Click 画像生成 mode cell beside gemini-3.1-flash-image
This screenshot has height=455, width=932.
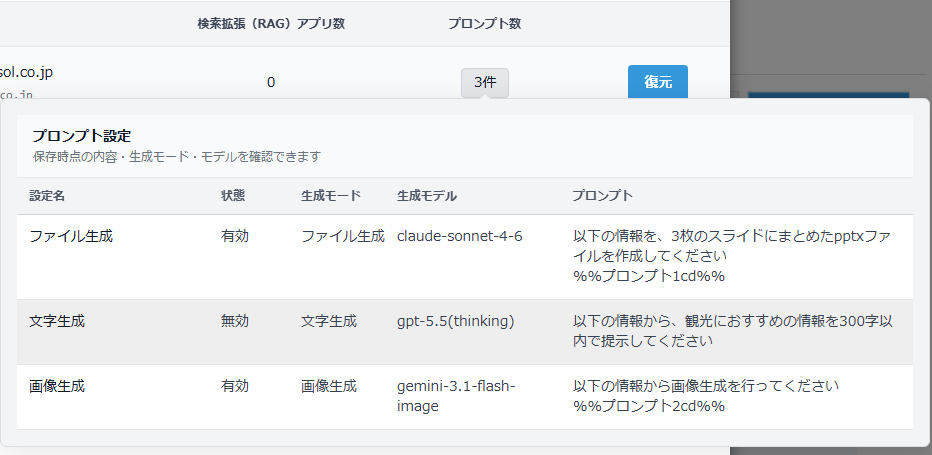pyautogui.click(x=329, y=386)
